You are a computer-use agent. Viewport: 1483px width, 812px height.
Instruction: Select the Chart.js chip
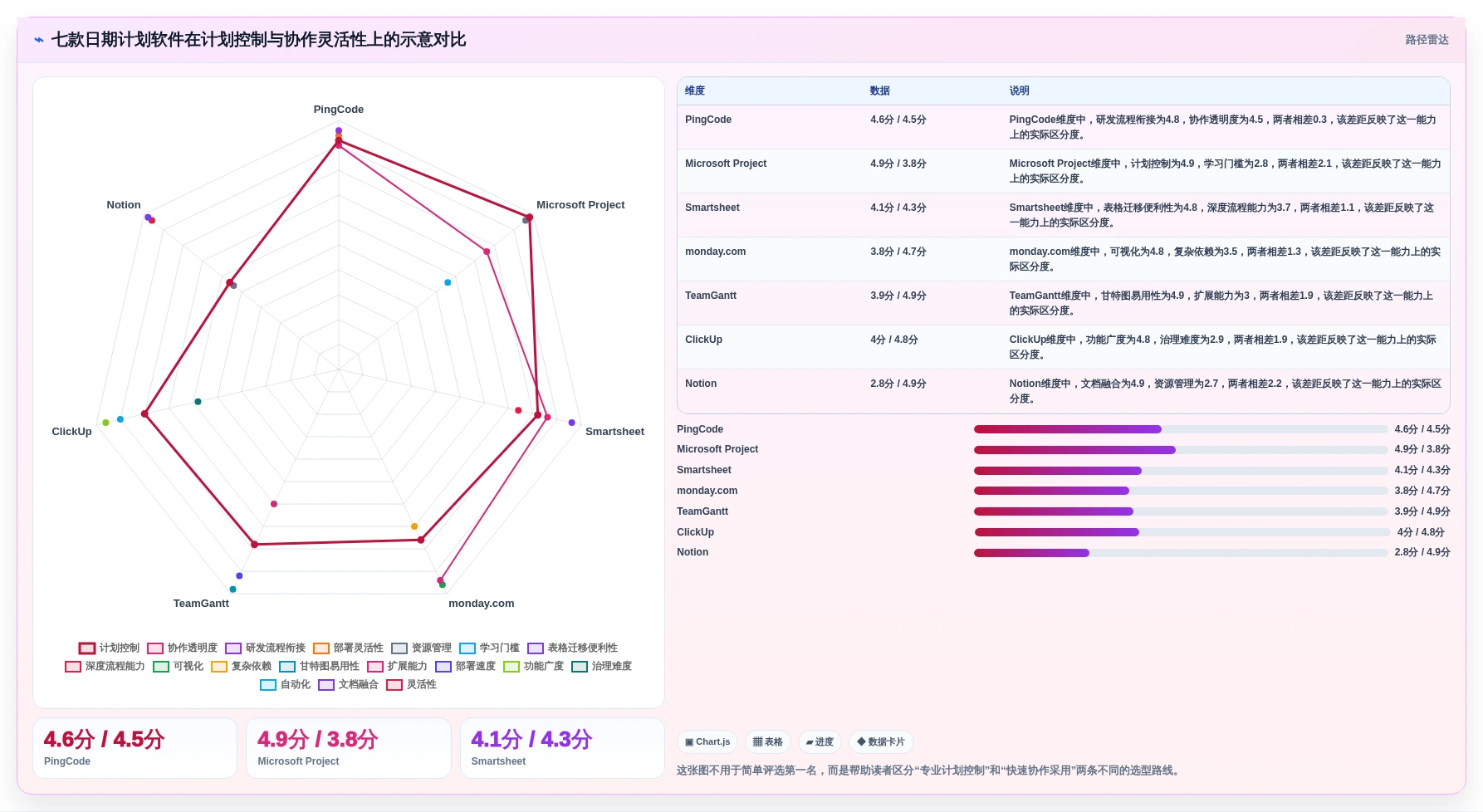(707, 742)
